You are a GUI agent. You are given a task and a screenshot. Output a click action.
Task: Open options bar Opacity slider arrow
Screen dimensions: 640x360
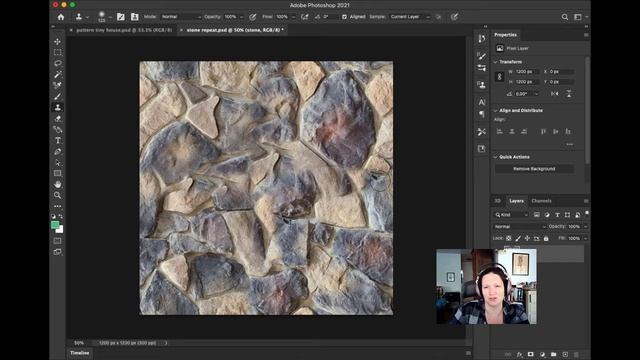pyautogui.click(x=241, y=17)
